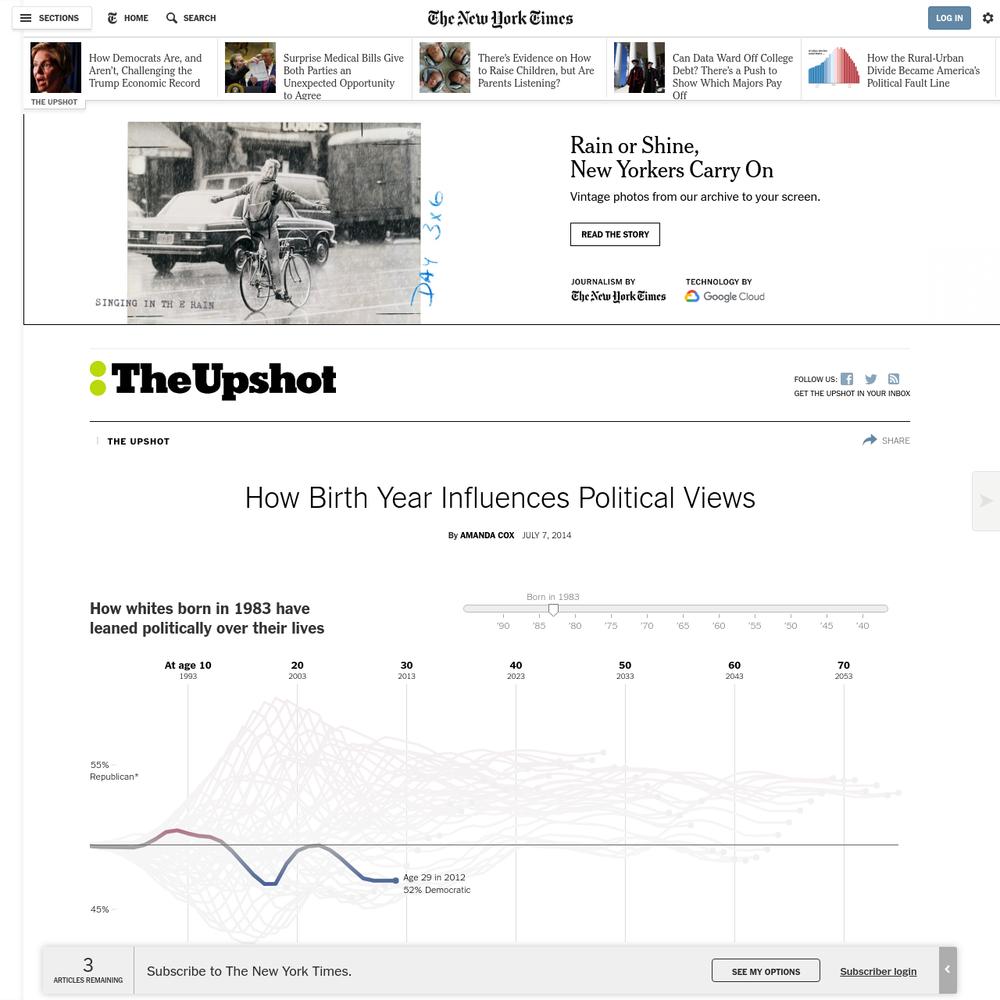Click Get The Upshot In Your Inbox

851,393
